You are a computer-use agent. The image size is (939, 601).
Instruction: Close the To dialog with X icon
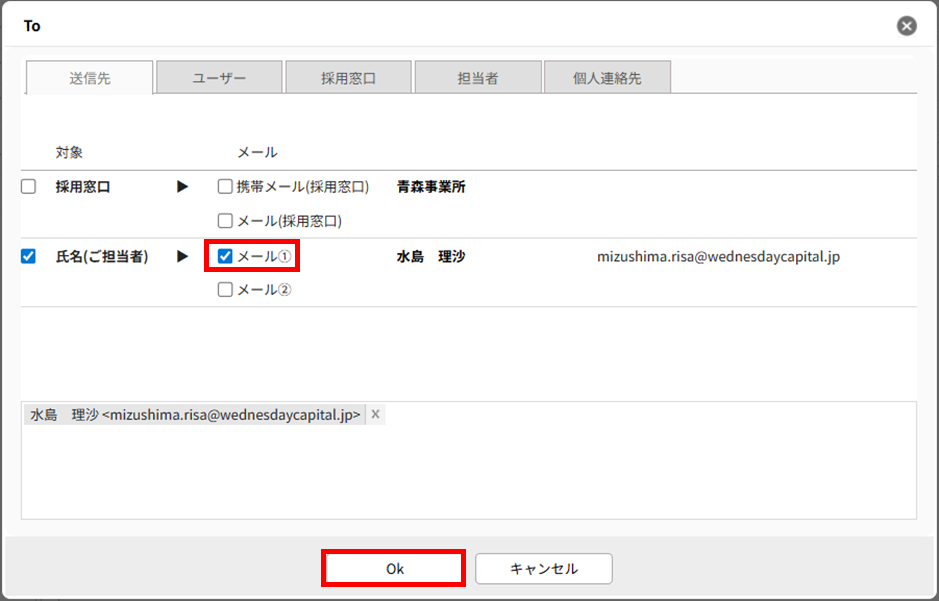[907, 26]
